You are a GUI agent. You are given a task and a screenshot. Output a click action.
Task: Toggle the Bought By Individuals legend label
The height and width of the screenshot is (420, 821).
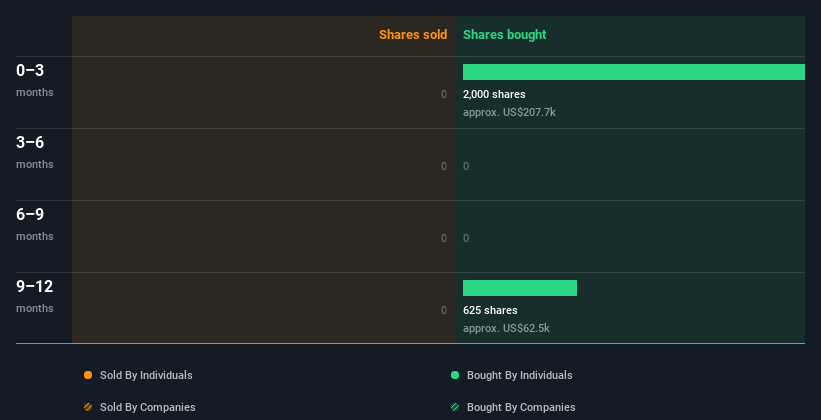pyautogui.click(x=519, y=375)
